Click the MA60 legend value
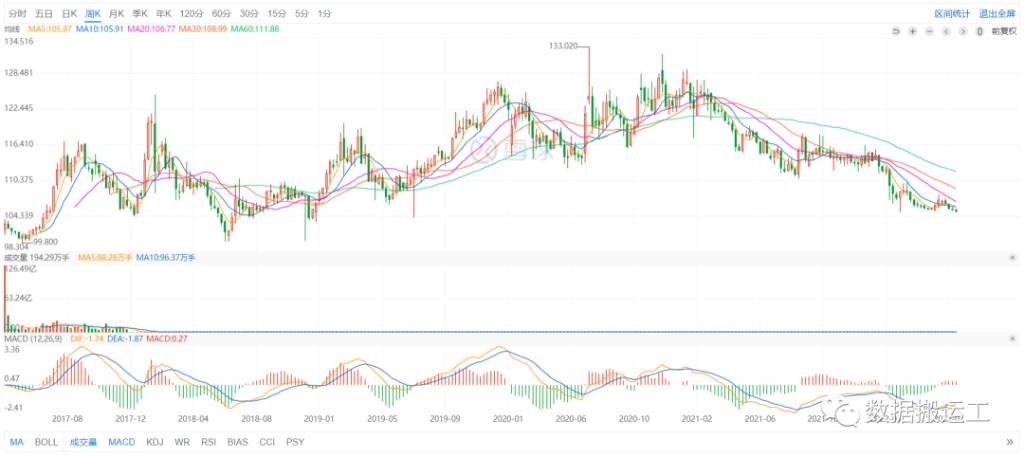 [255, 29]
